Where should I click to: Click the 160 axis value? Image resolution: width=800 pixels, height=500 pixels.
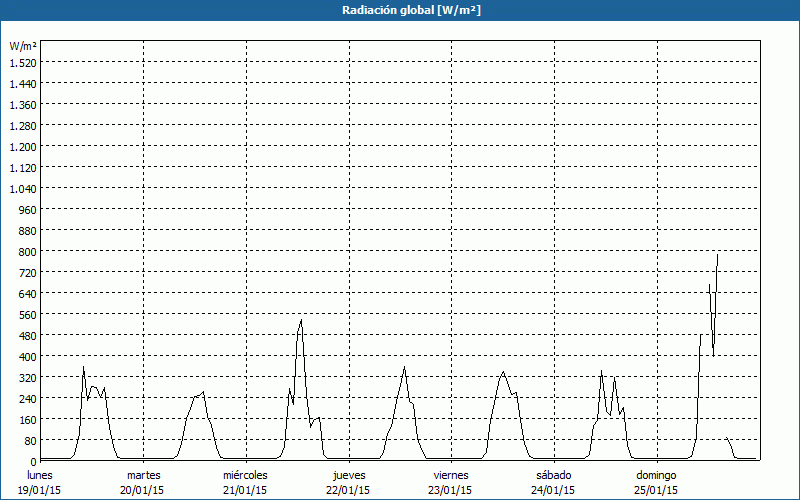28,419
